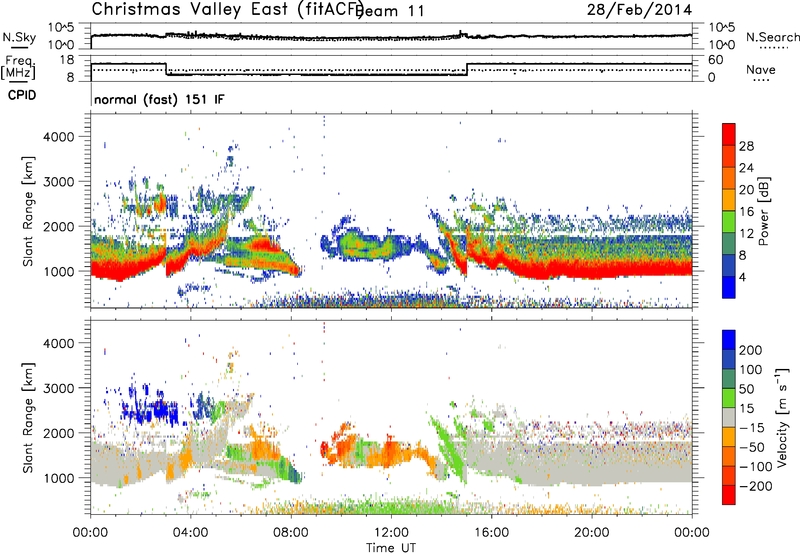Click the blue bottom of the power colorbar

[729, 287]
